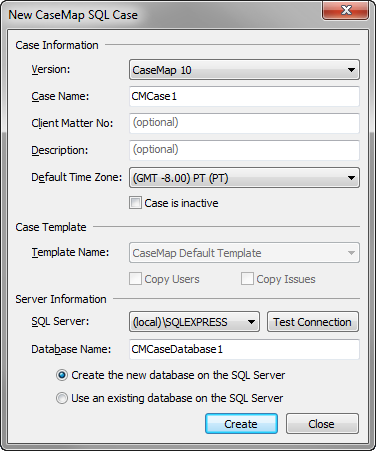Check the Copy Issues checkbox
The height and width of the screenshot is (451, 376).
click(247, 279)
